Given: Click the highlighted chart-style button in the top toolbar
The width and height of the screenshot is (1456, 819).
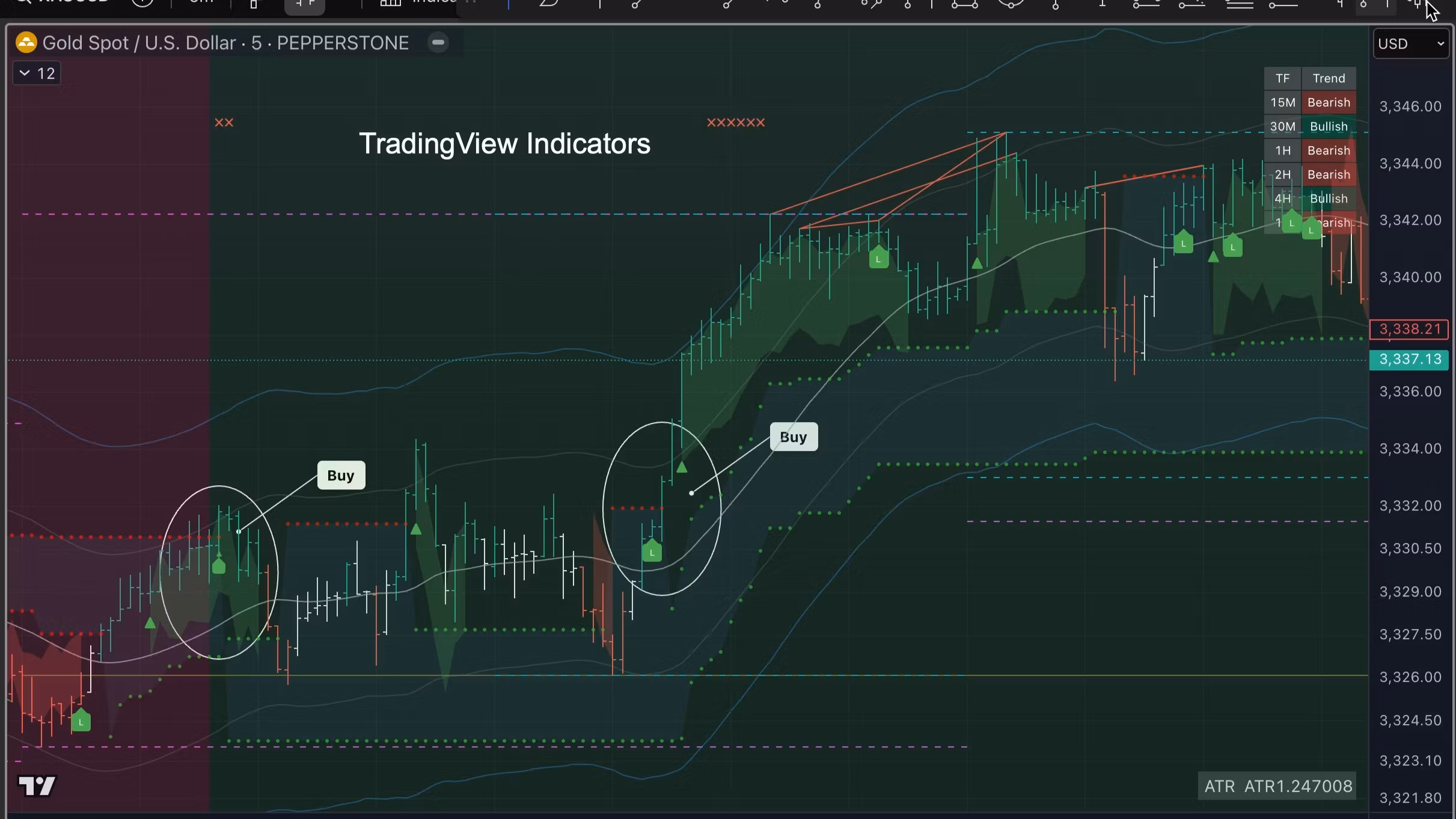Looking at the screenshot, I should [x=304, y=5].
